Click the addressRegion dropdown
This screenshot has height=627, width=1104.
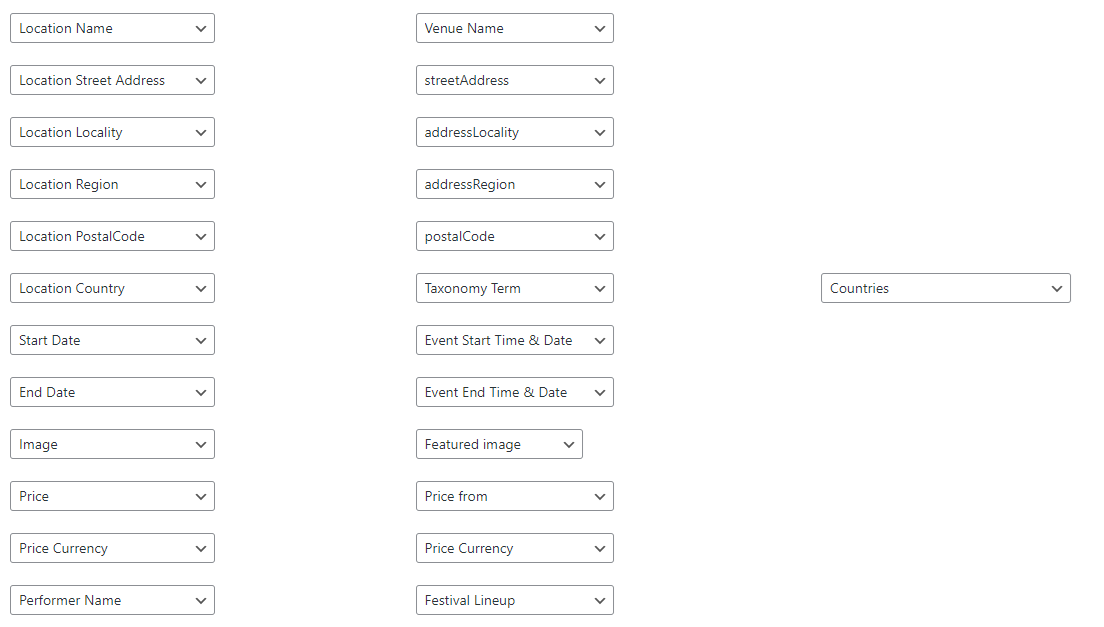[x=515, y=184]
